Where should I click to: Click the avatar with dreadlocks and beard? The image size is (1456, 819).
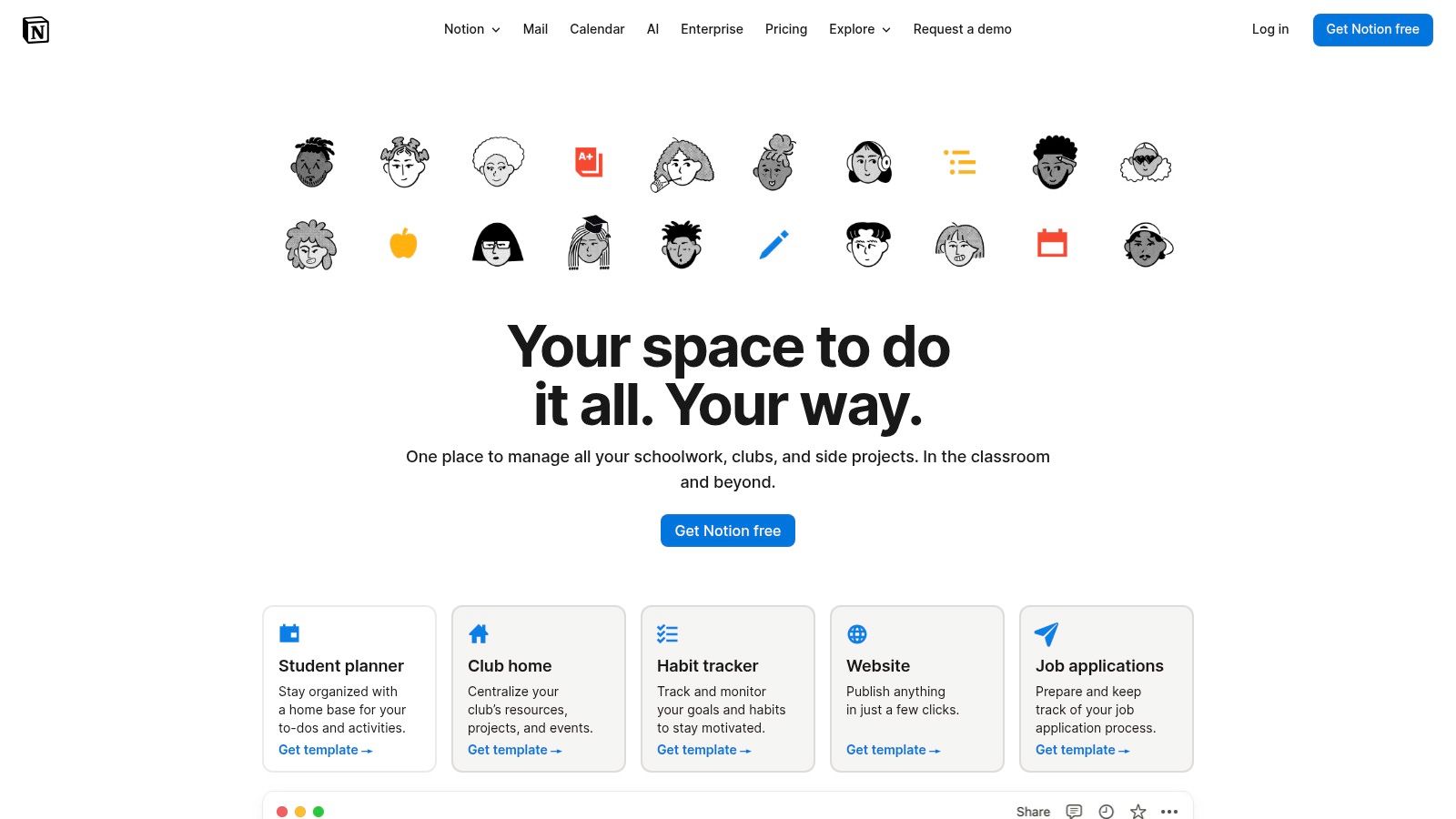click(313, 162)
